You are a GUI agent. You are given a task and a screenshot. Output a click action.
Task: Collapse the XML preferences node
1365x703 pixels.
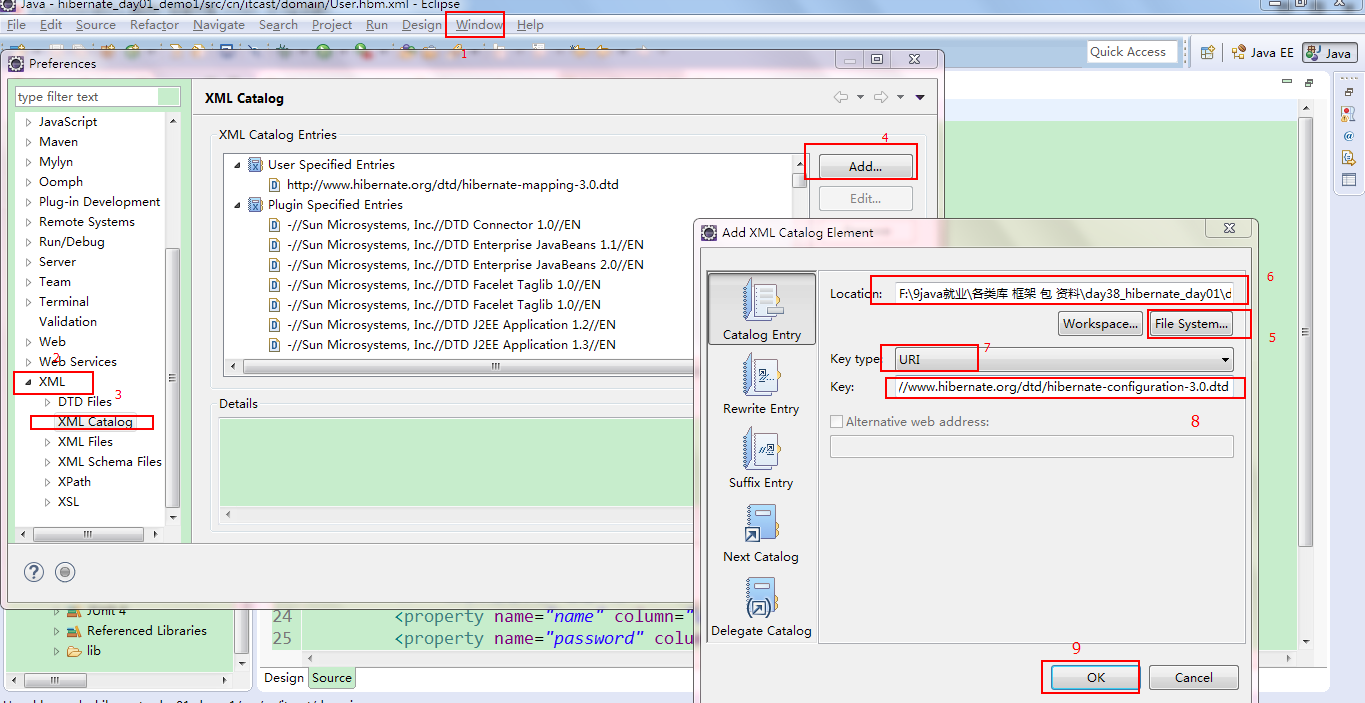point(28,382)
